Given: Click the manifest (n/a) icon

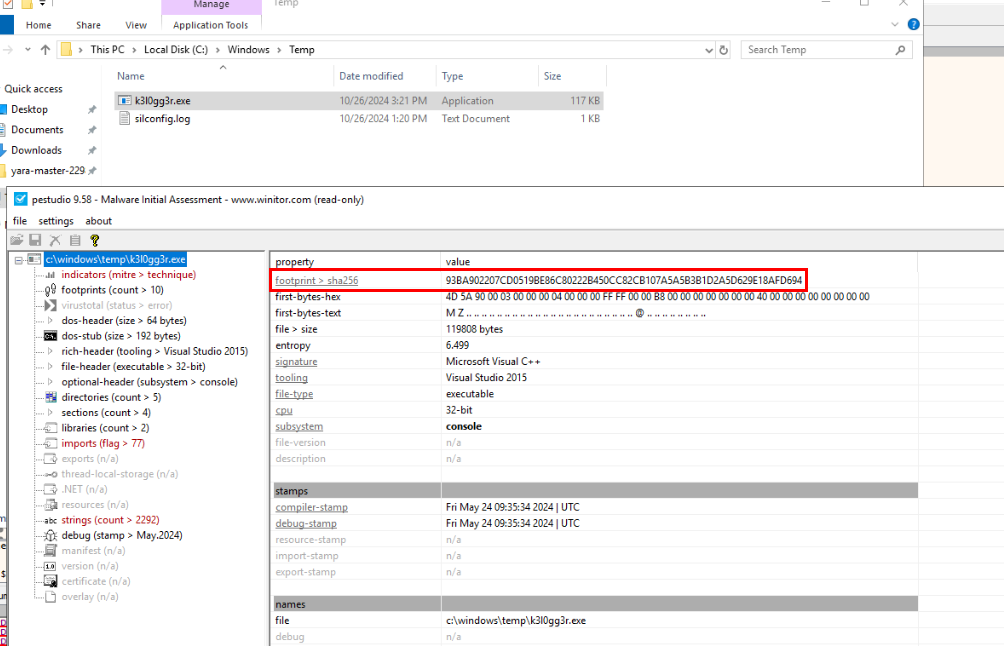Looking at the screenshot, I should [51, 551].
